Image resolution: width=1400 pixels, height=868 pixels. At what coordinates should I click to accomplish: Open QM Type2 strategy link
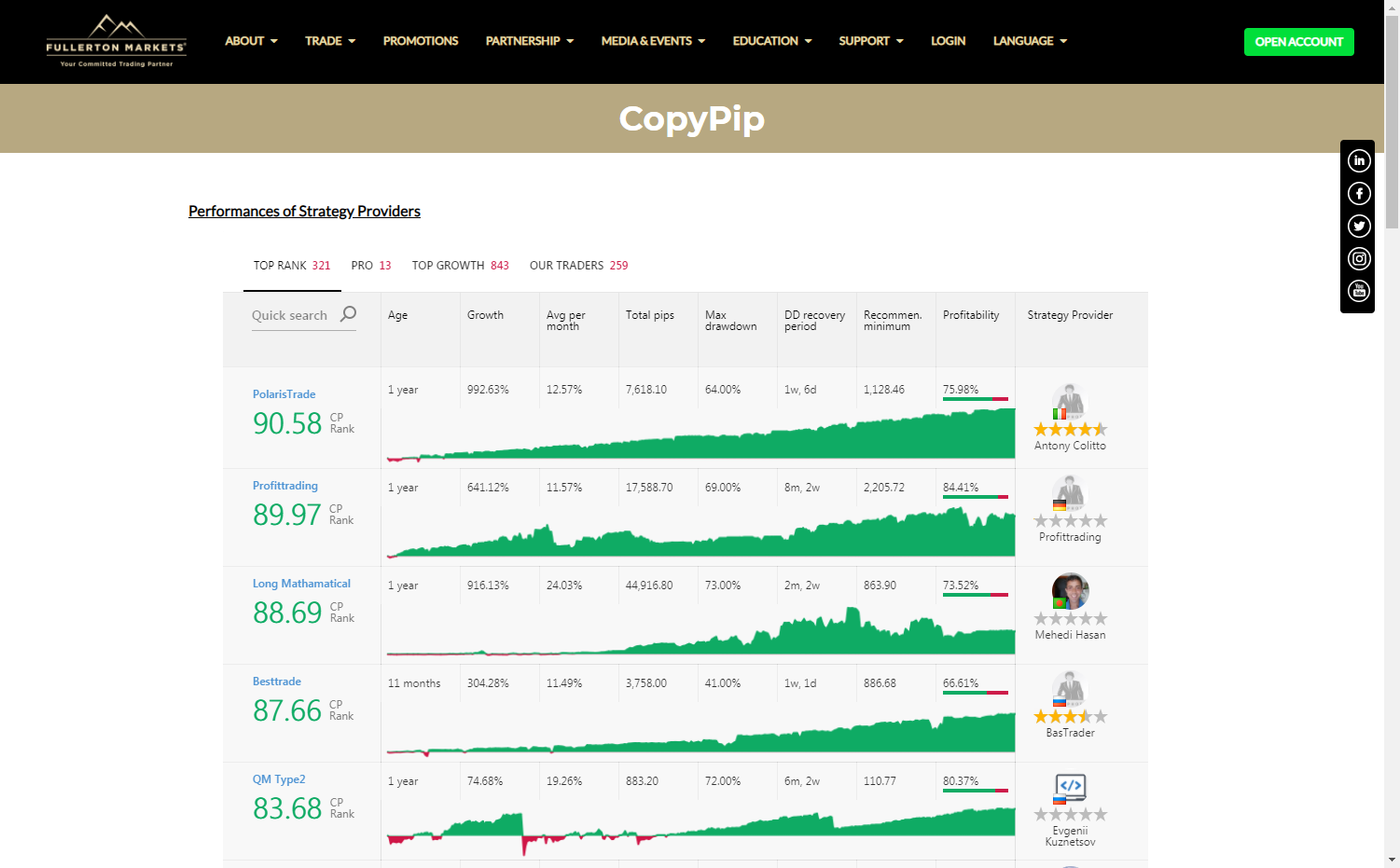tap(279, 779)
